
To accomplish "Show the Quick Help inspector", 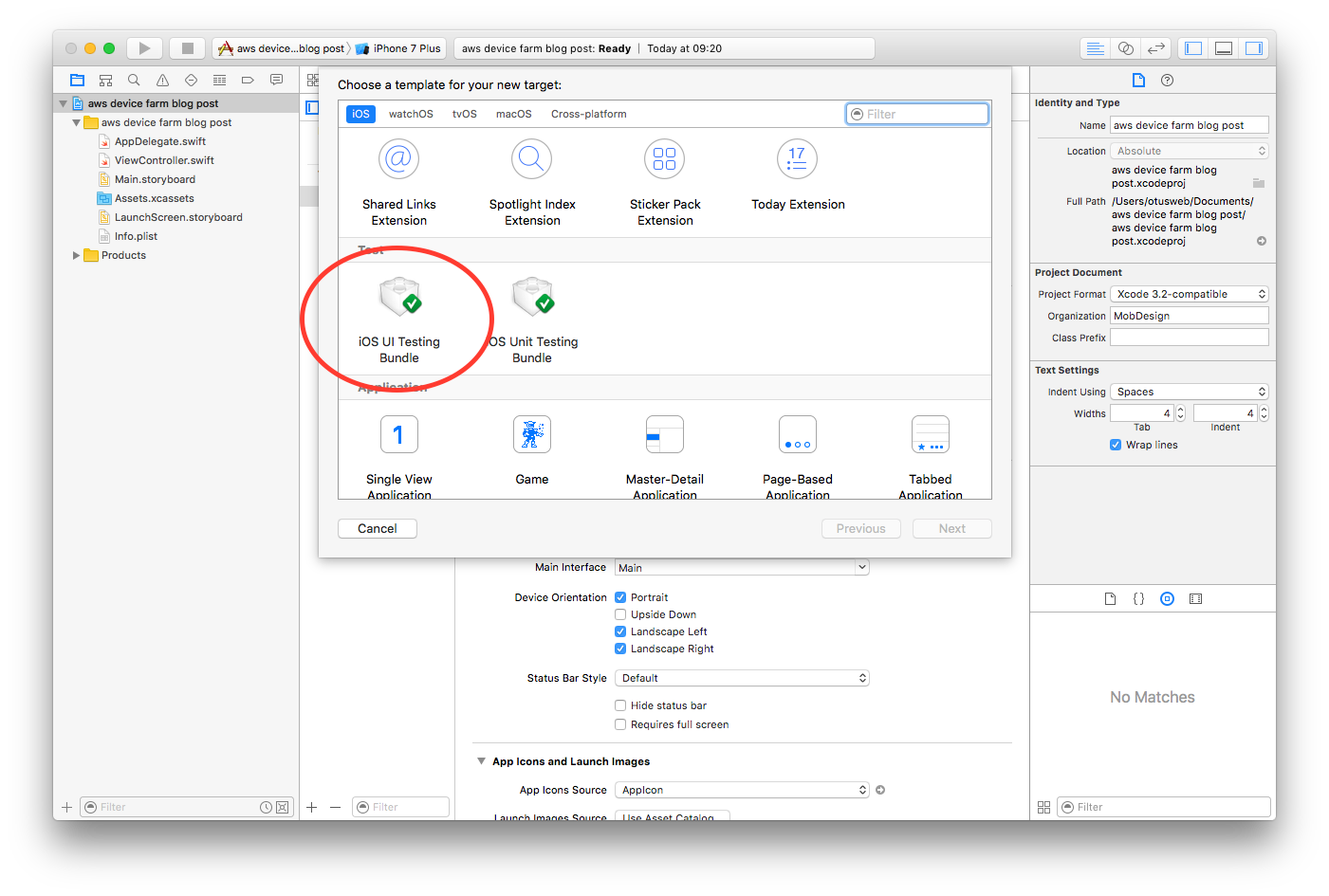I will (1168, 81).
